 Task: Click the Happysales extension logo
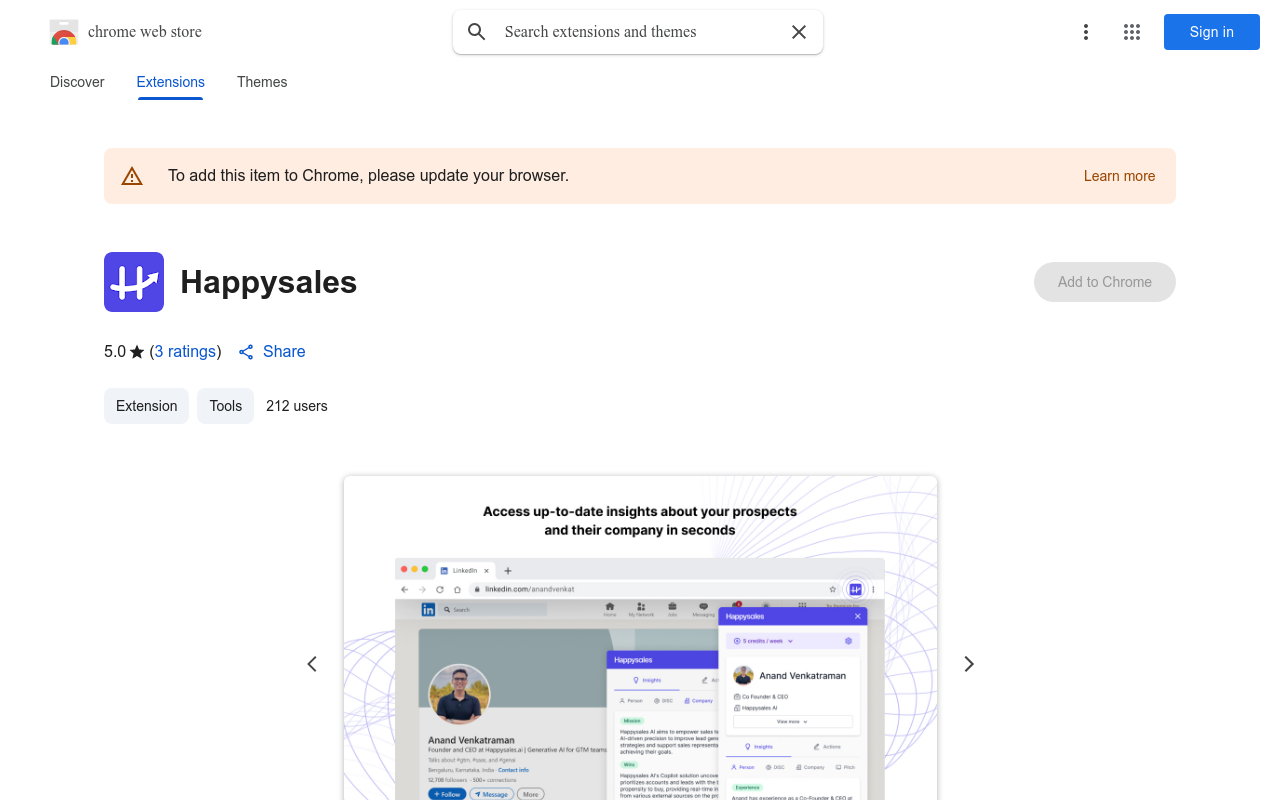pos(134,282)
